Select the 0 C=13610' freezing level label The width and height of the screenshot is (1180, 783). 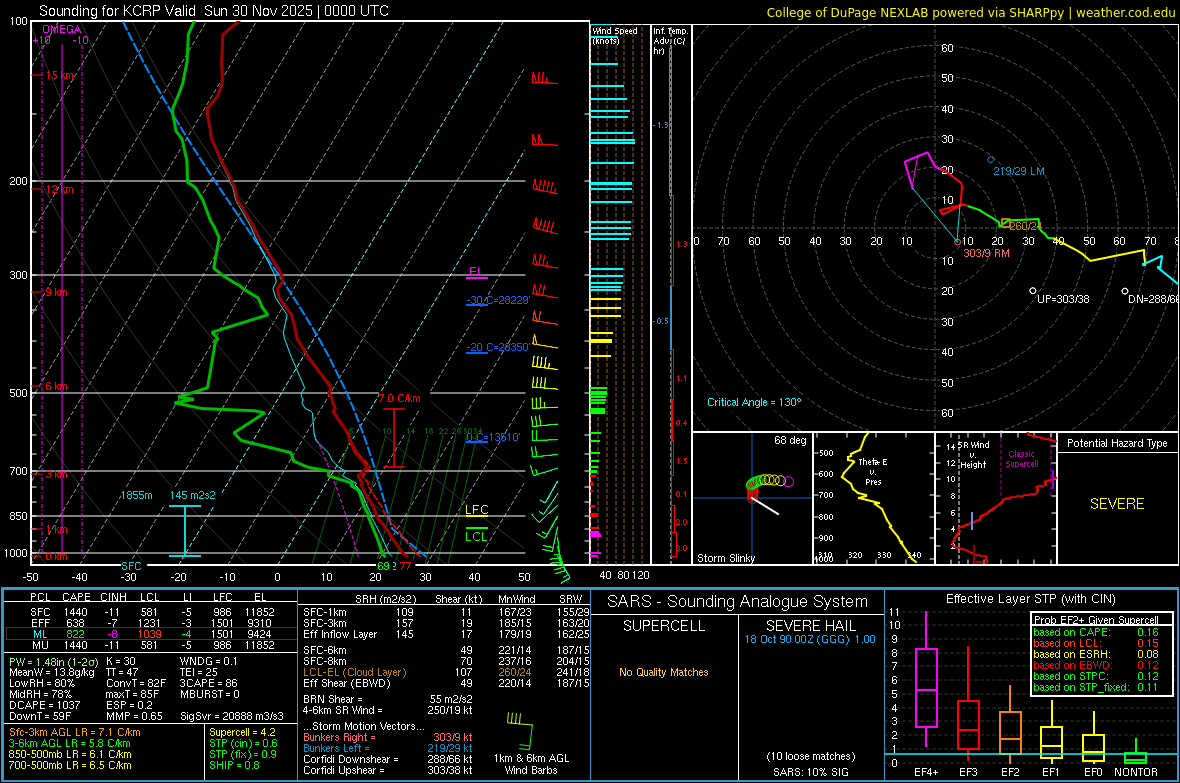tap(493, 437)
